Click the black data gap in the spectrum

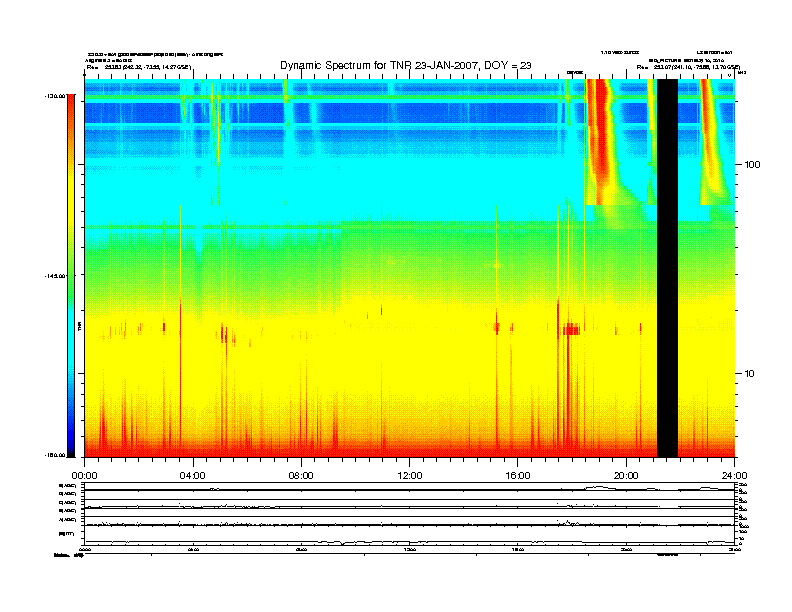coord(667,268)
